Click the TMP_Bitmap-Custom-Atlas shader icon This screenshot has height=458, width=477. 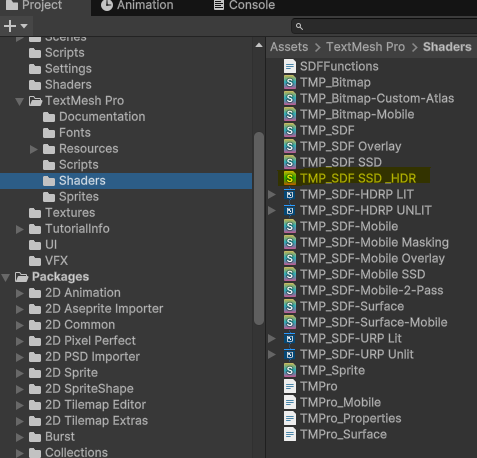tap(290, 98)
